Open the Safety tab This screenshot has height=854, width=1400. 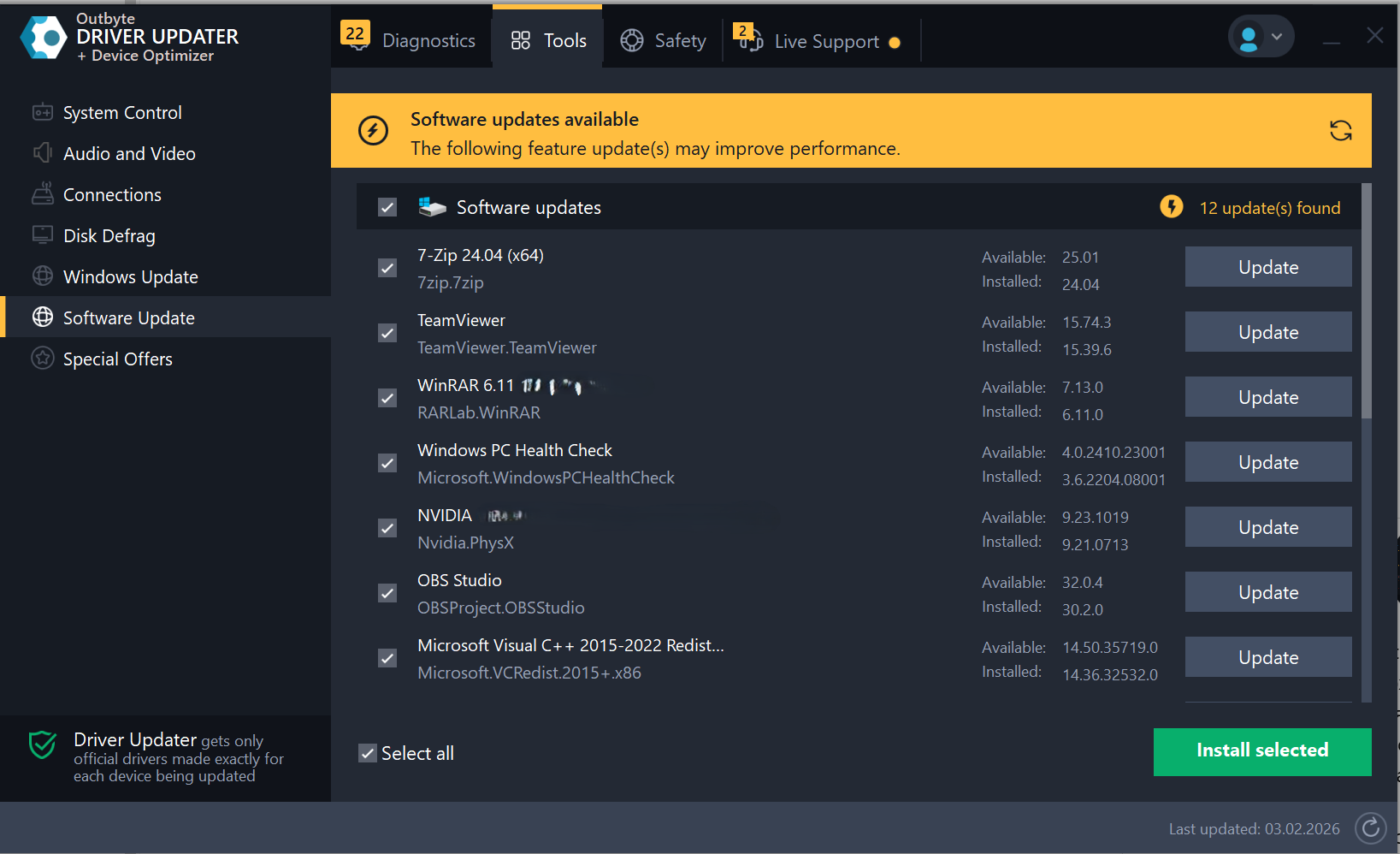[x=664, y=40]
